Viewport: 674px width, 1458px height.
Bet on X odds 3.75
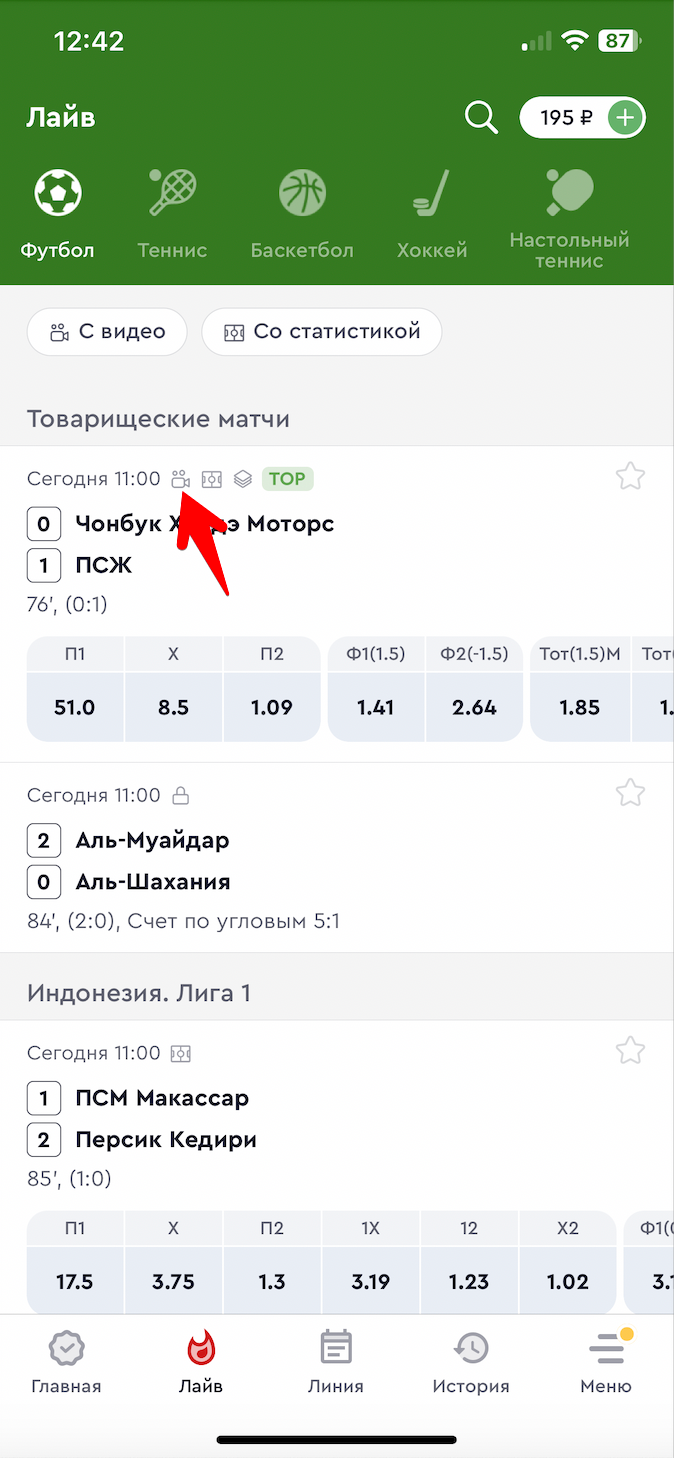pyautogui.click(x=173, y=1281)
